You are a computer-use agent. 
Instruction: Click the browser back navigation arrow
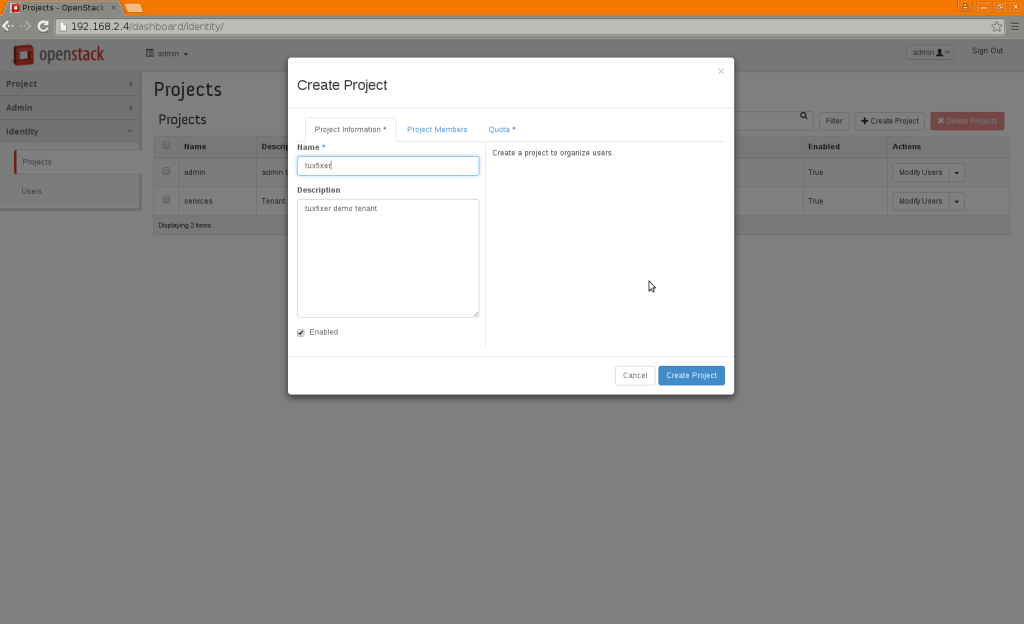[7, 27]
